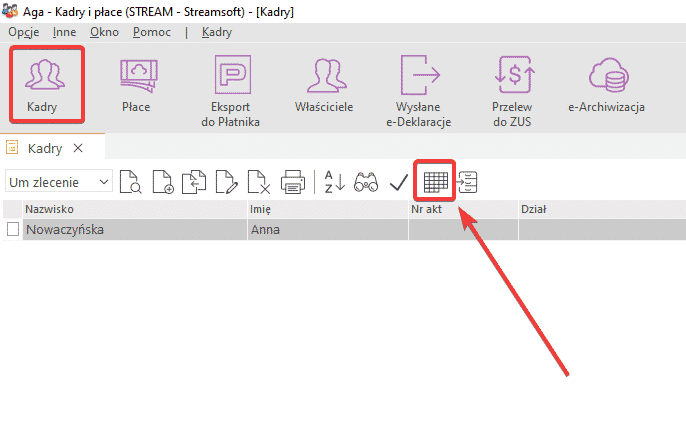Click the copy record icon

coord(195,182)
